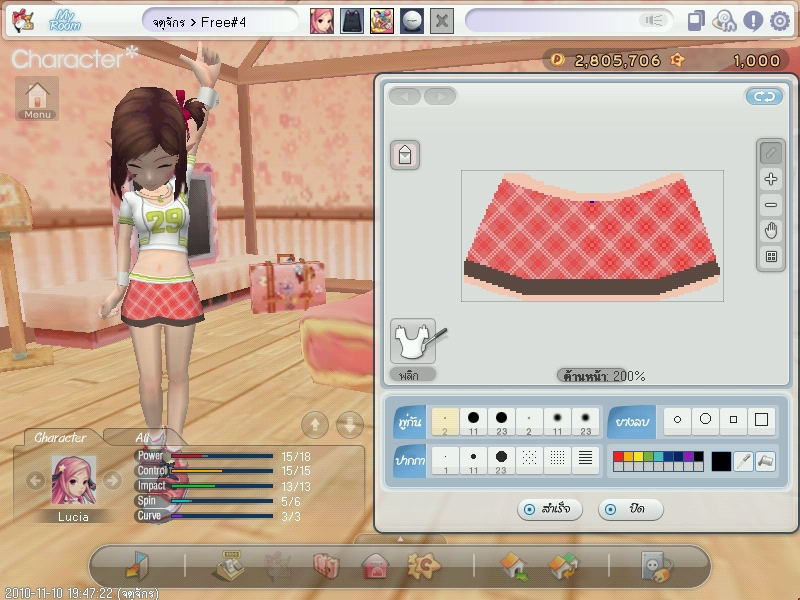Click the shirt with brush icon
800x600 pixels.
(x=414, y=341)
